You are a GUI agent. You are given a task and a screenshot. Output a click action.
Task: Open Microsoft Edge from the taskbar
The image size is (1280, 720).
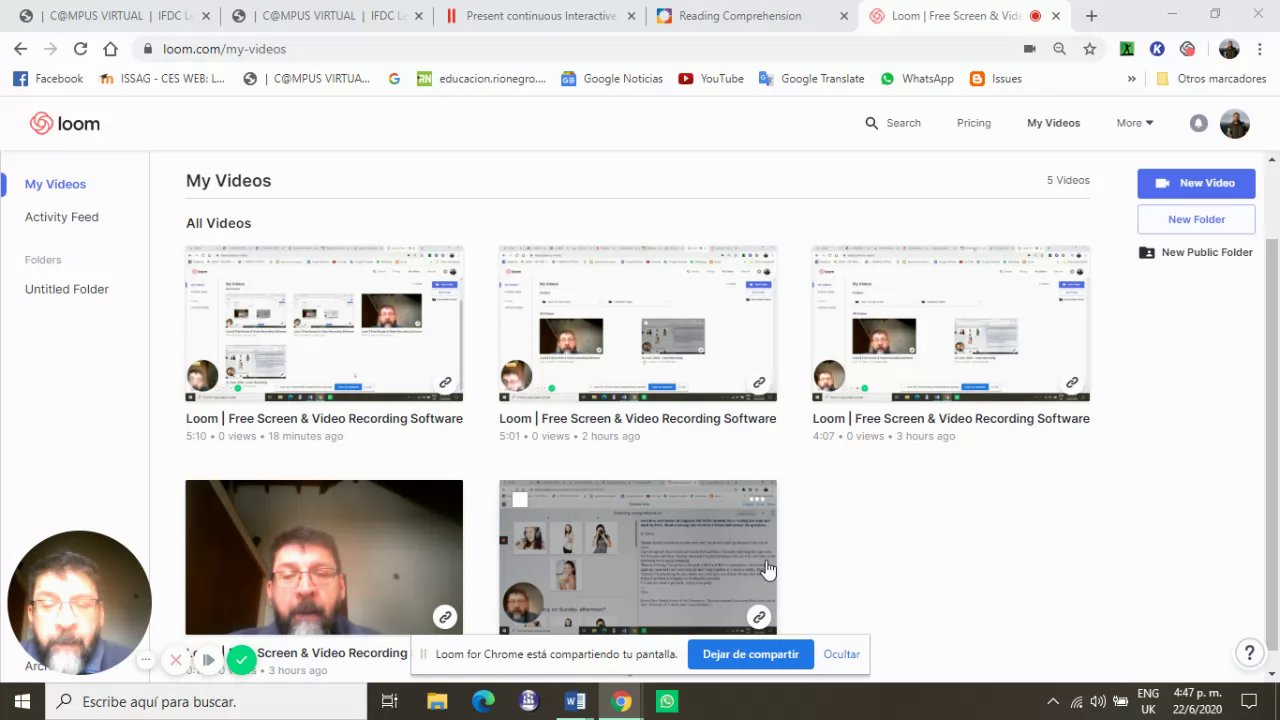[x=483, y=701]
